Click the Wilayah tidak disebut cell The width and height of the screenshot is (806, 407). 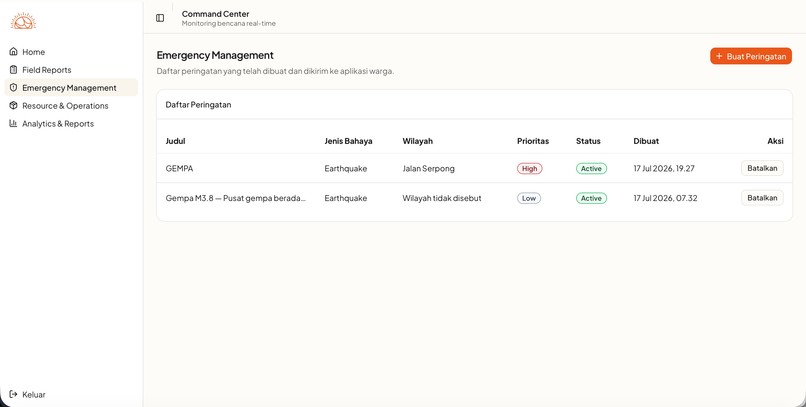point(442,198)
